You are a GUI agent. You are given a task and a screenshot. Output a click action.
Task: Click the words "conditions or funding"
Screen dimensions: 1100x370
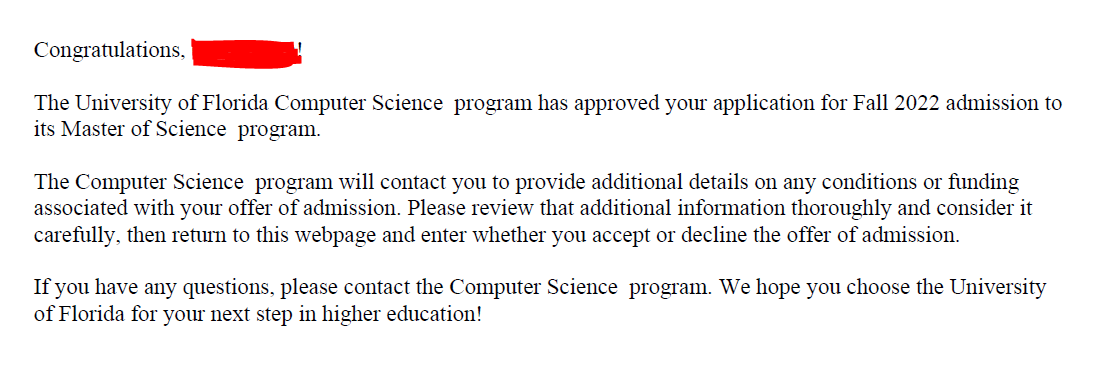(x=920, y=183)
